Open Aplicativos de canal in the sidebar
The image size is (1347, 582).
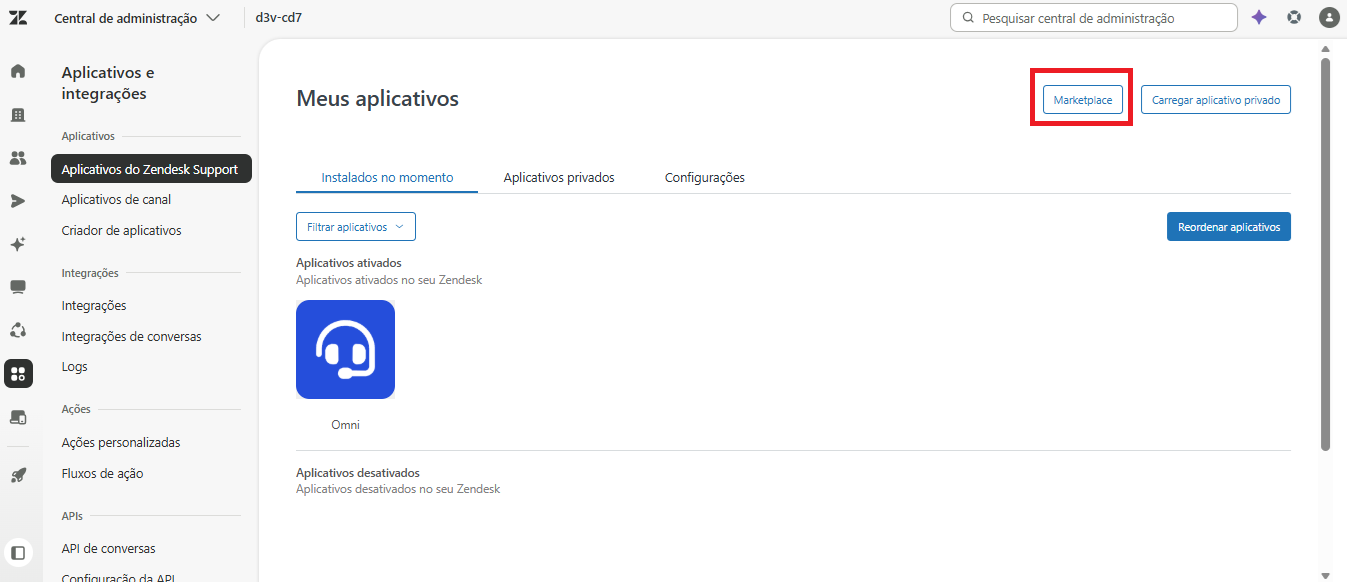click(x=116, y=200)
